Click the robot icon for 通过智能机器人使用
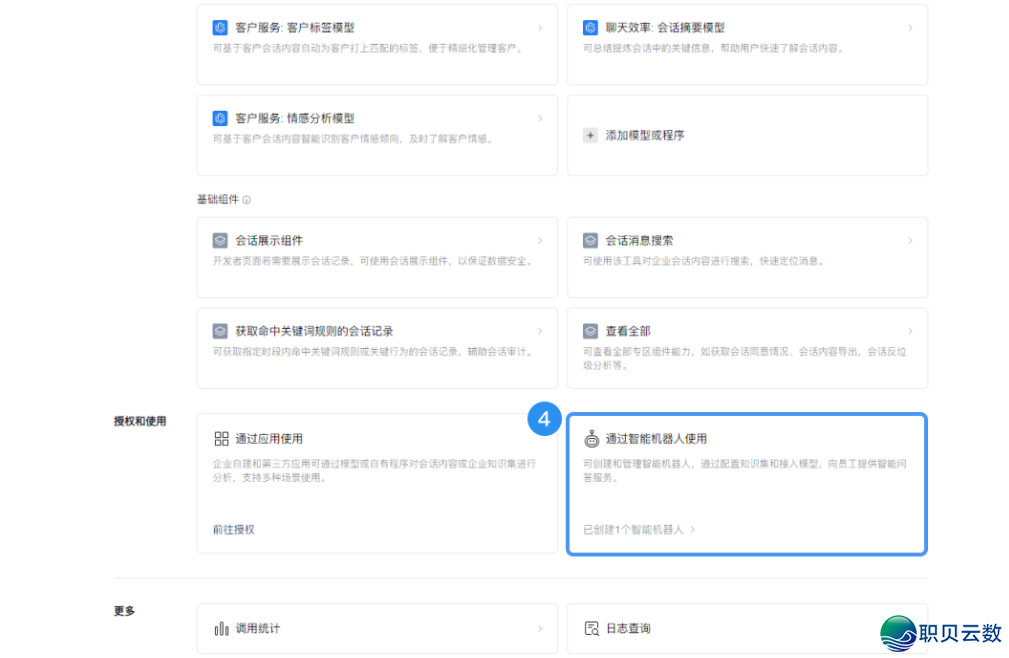The image size is (1009, 658). pyautogui.click(x=591, y=438)
